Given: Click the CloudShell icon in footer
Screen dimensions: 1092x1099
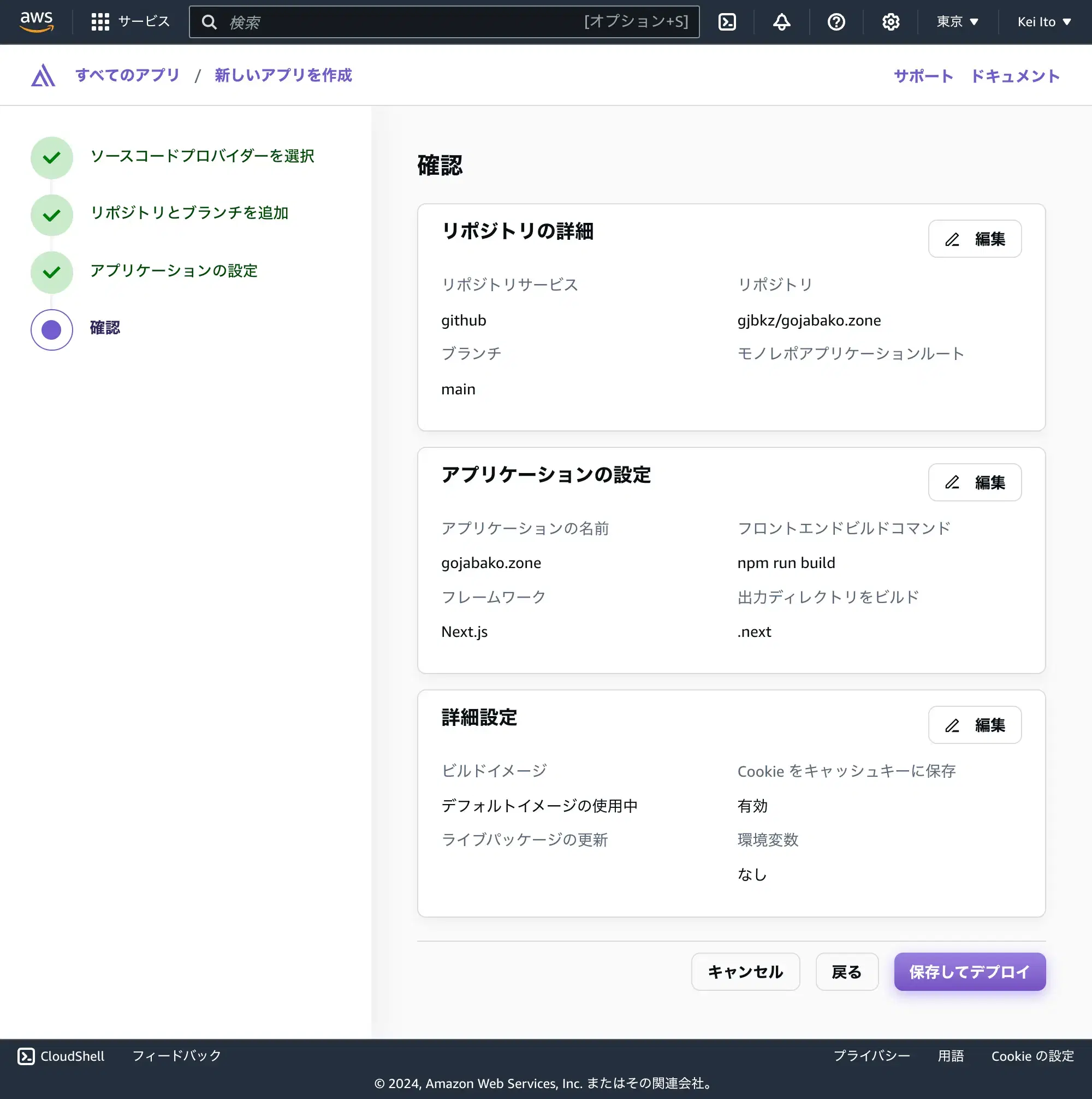Looking at the screenshot, I should [26, 1056].
